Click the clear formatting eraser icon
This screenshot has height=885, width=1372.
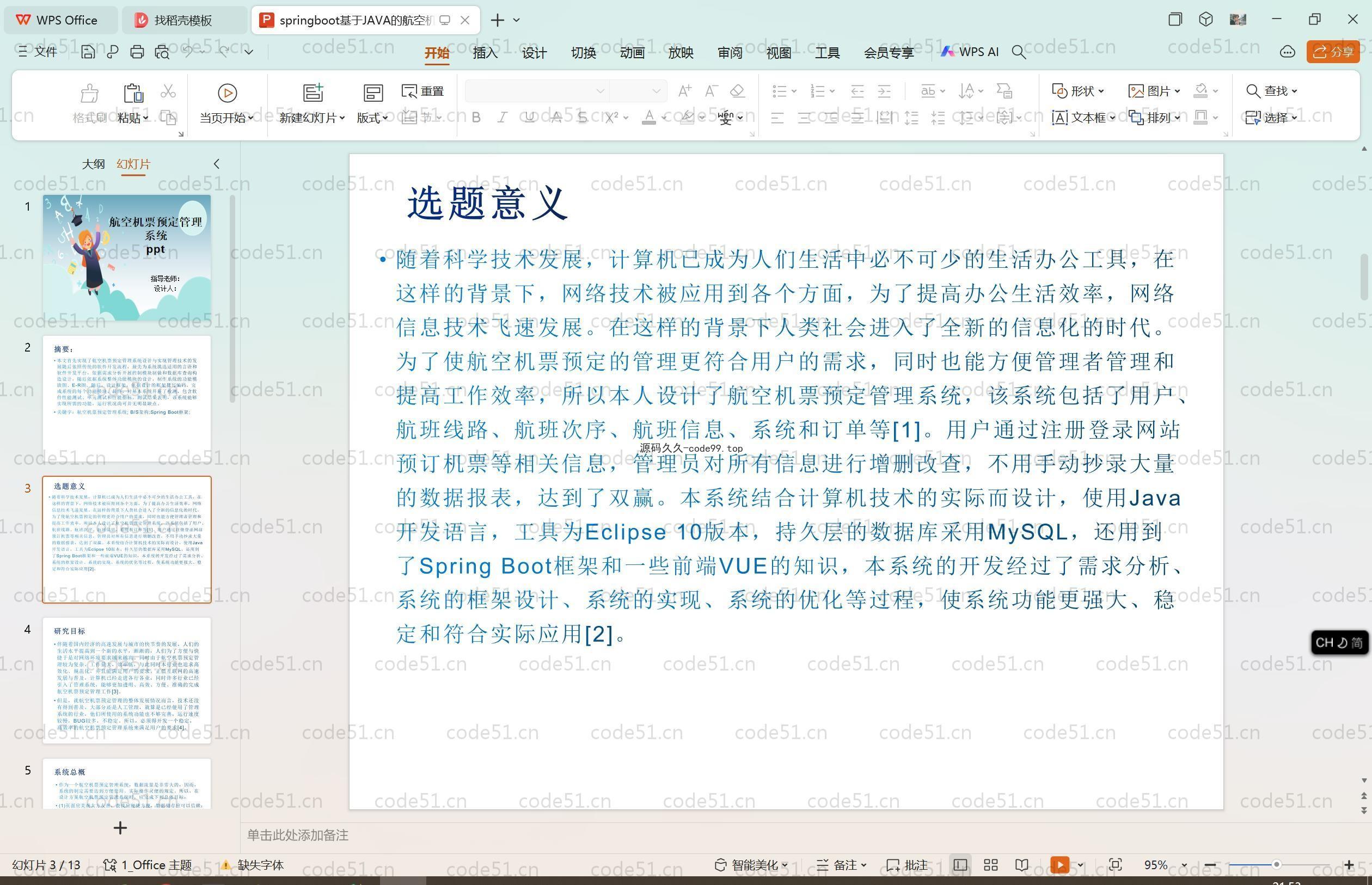click(x=737, y=91)
